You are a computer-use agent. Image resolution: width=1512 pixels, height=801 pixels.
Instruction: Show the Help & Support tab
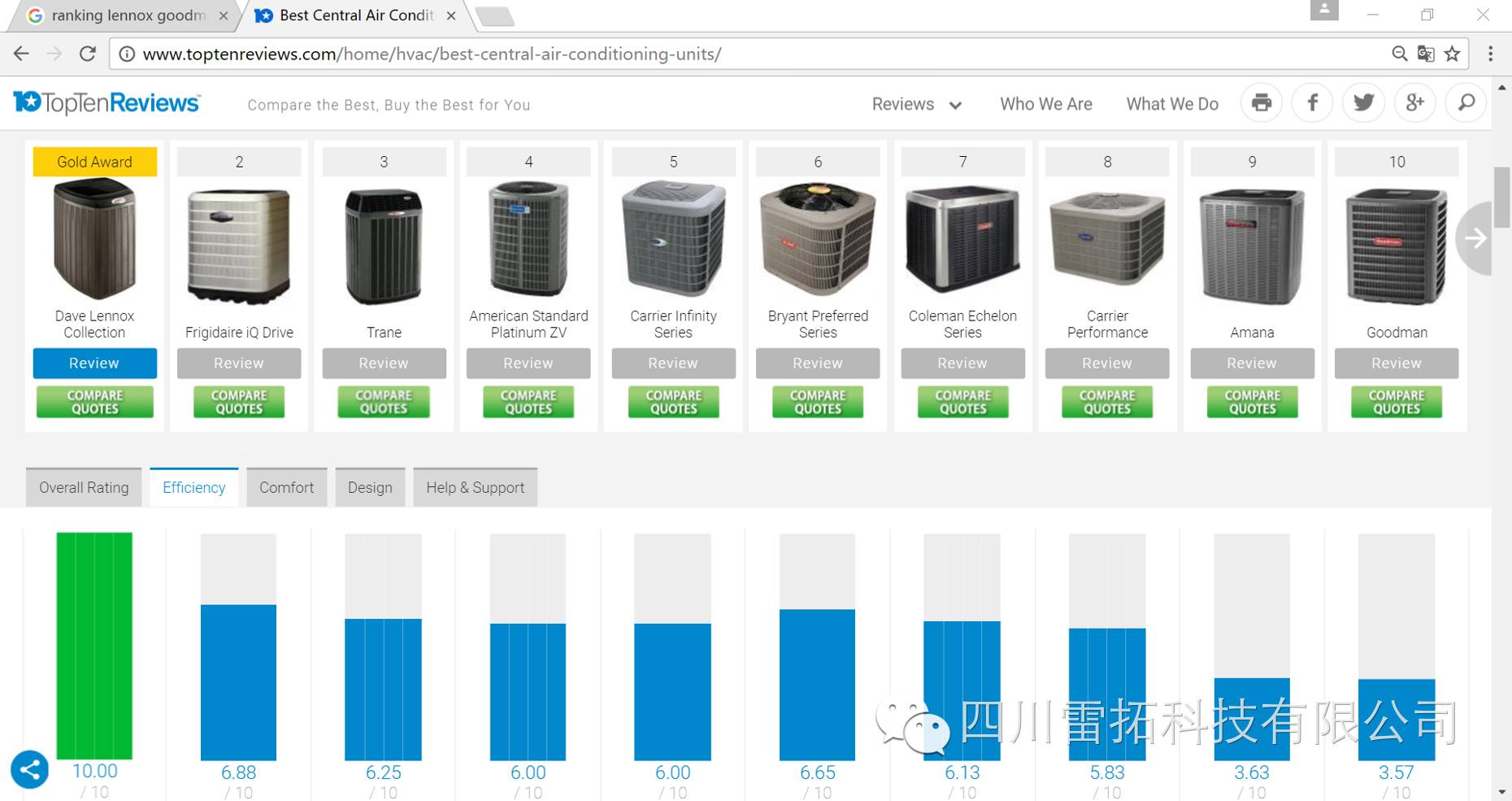click(476, 487)
